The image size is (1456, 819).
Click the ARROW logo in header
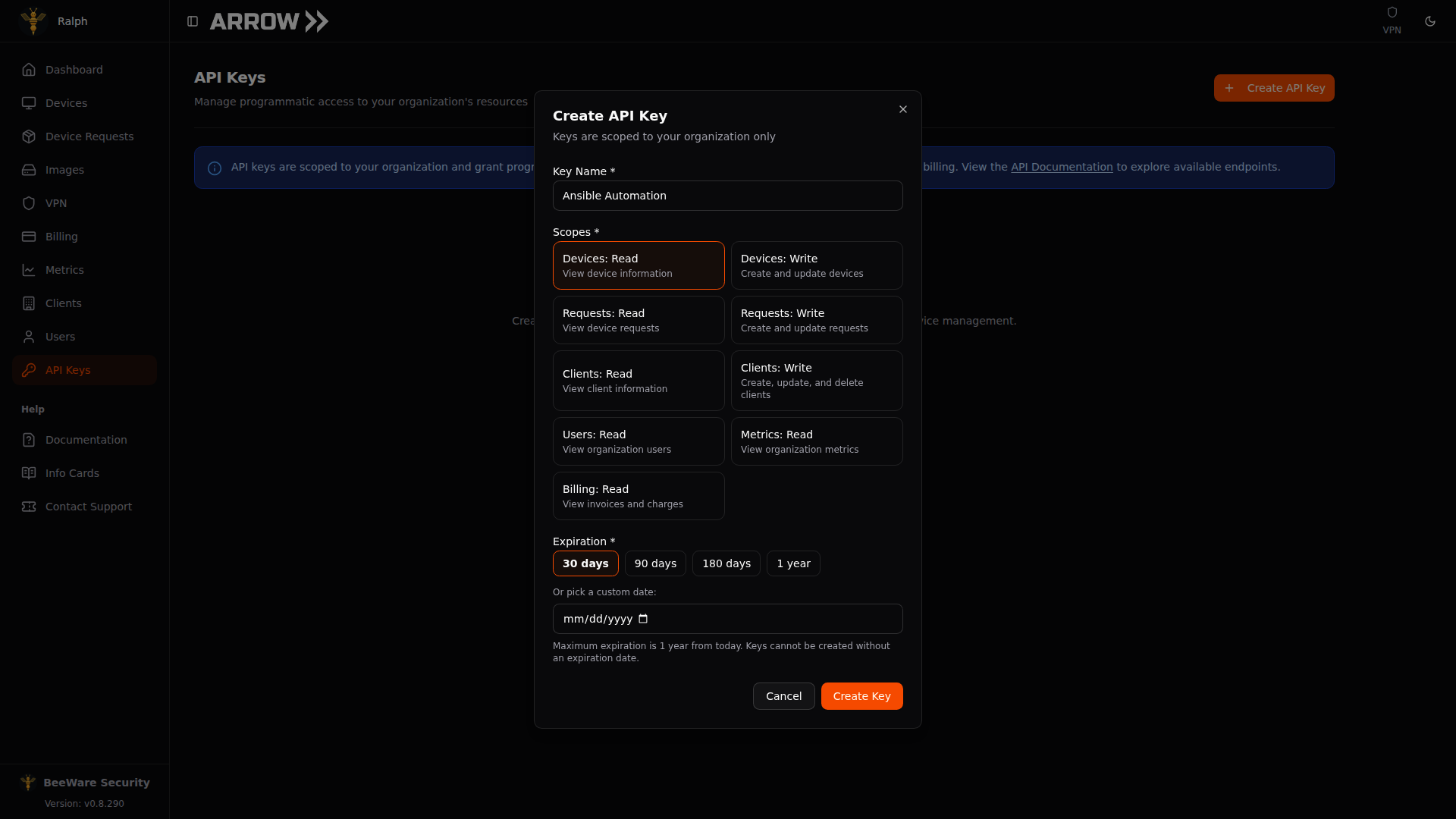269,21
